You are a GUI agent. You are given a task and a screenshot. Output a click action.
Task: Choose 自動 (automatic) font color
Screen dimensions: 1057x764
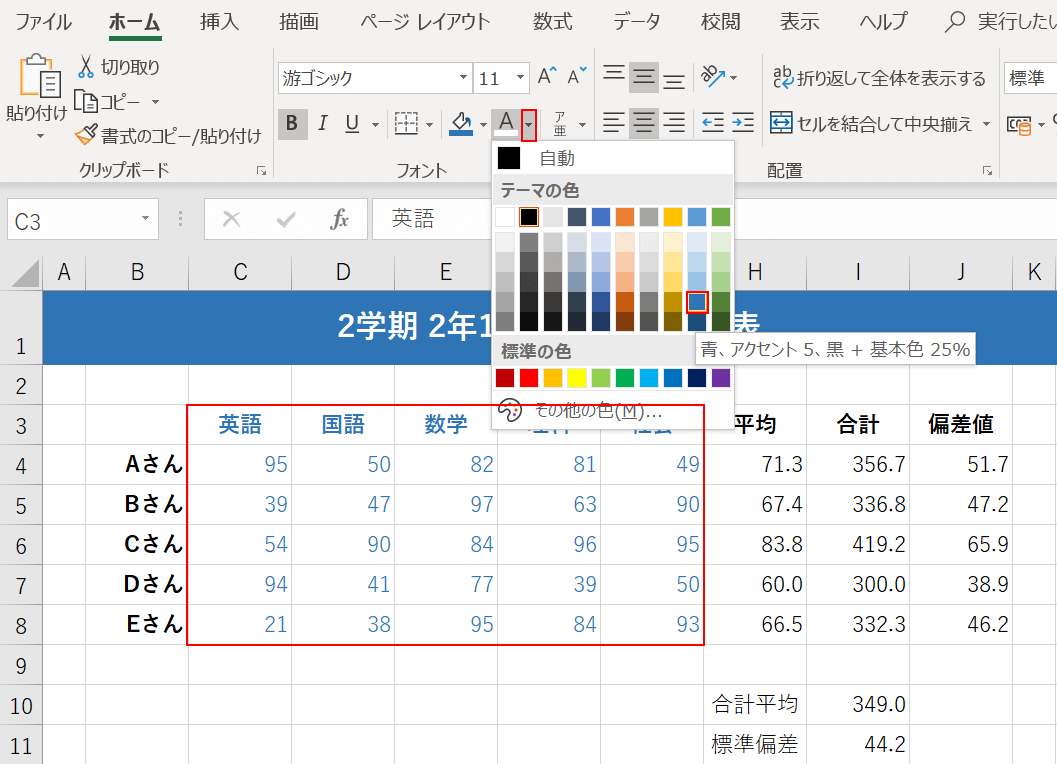coord(613,158)
